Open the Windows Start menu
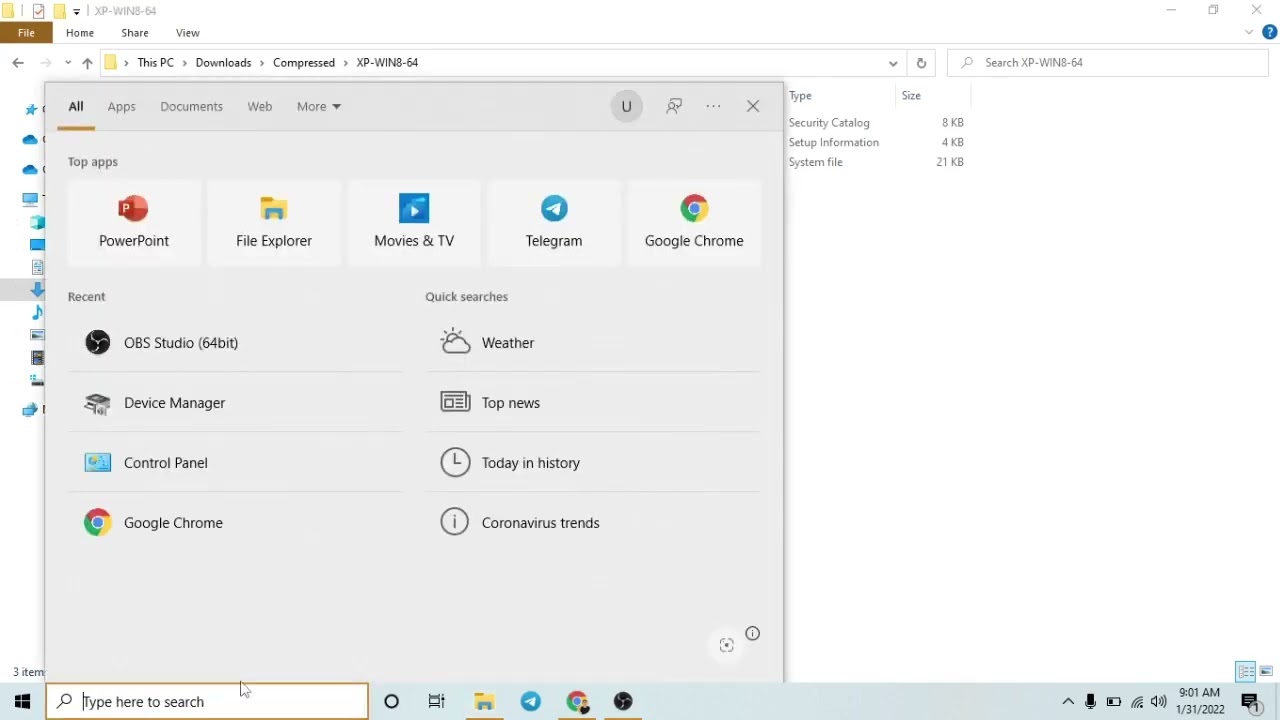Screen dimensions: 1280x720 click(23, 701)
